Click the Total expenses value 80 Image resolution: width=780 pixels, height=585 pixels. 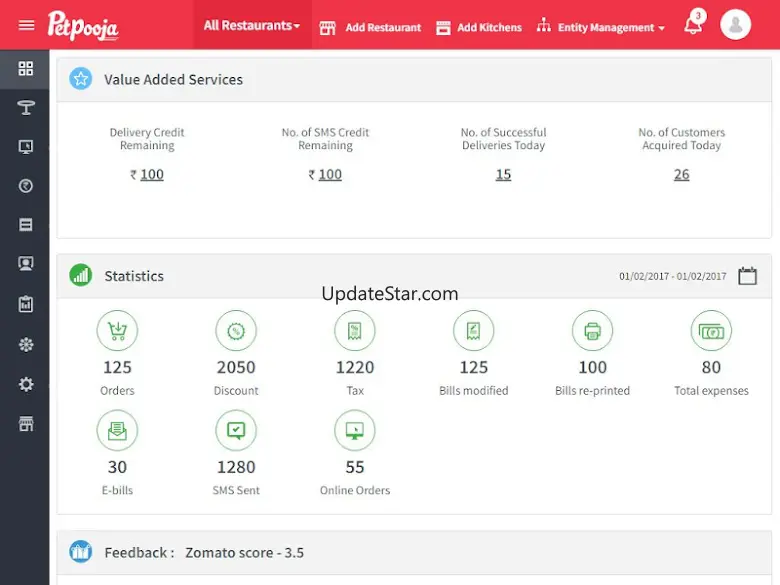point(711,367)
